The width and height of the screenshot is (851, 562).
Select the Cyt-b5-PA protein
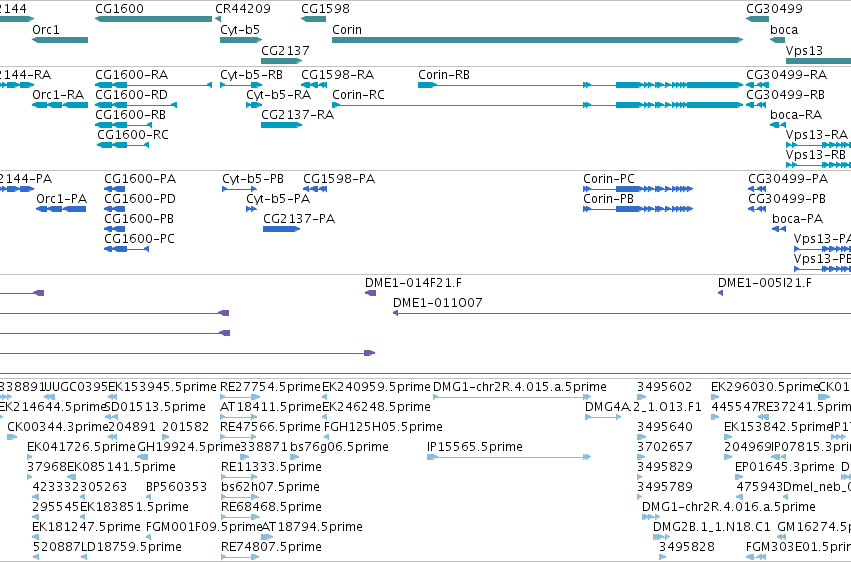(251, 209)
